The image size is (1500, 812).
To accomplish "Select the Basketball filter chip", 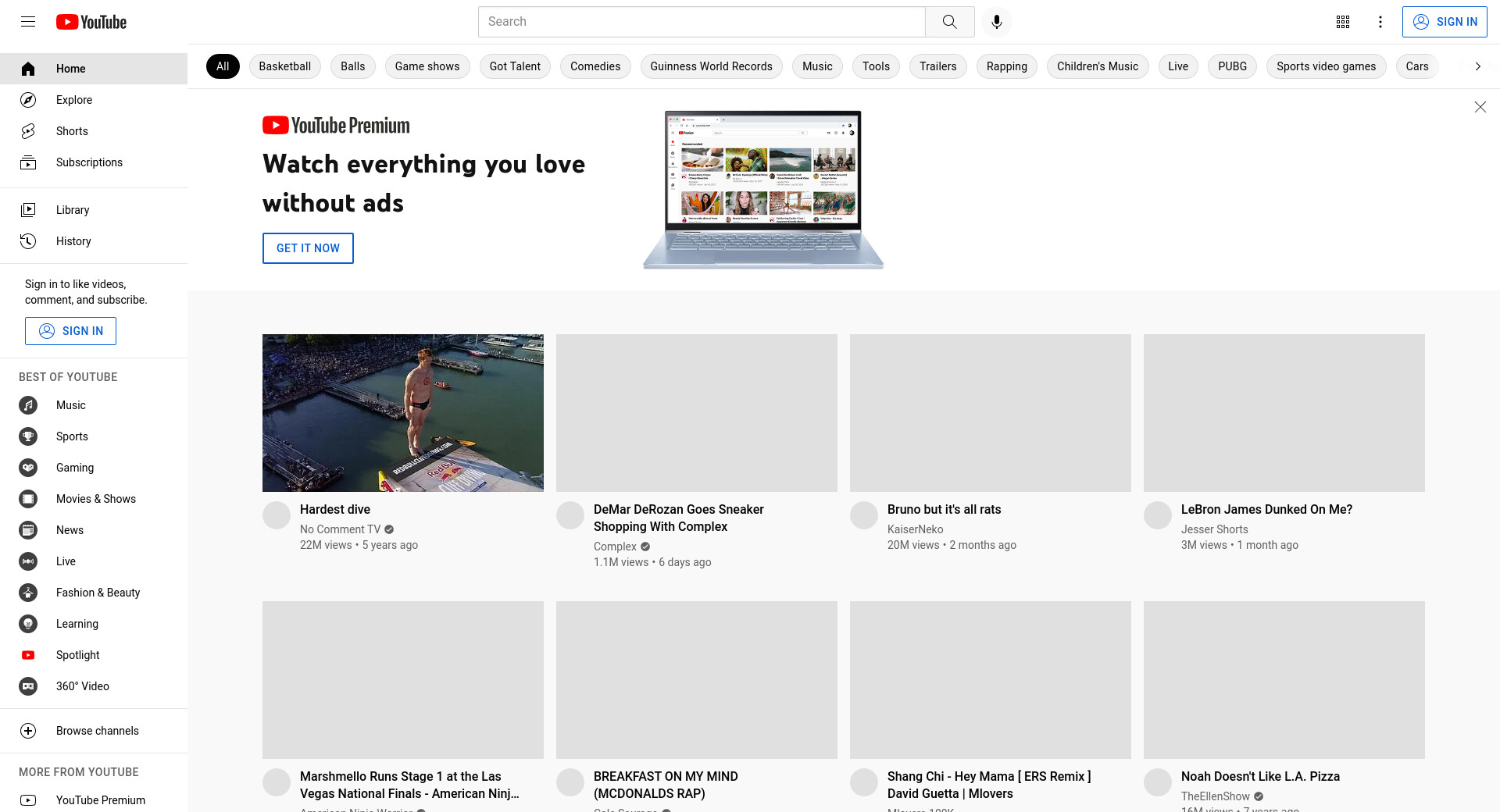I will (x=285, y=66).
